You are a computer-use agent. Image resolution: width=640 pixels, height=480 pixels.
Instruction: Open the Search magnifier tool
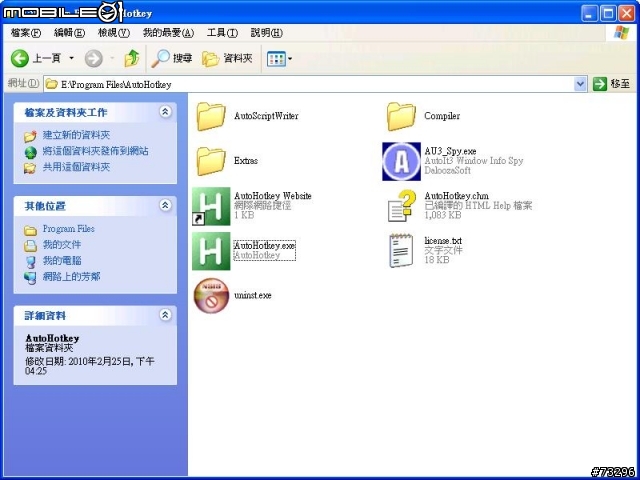[x=160, y=59]
